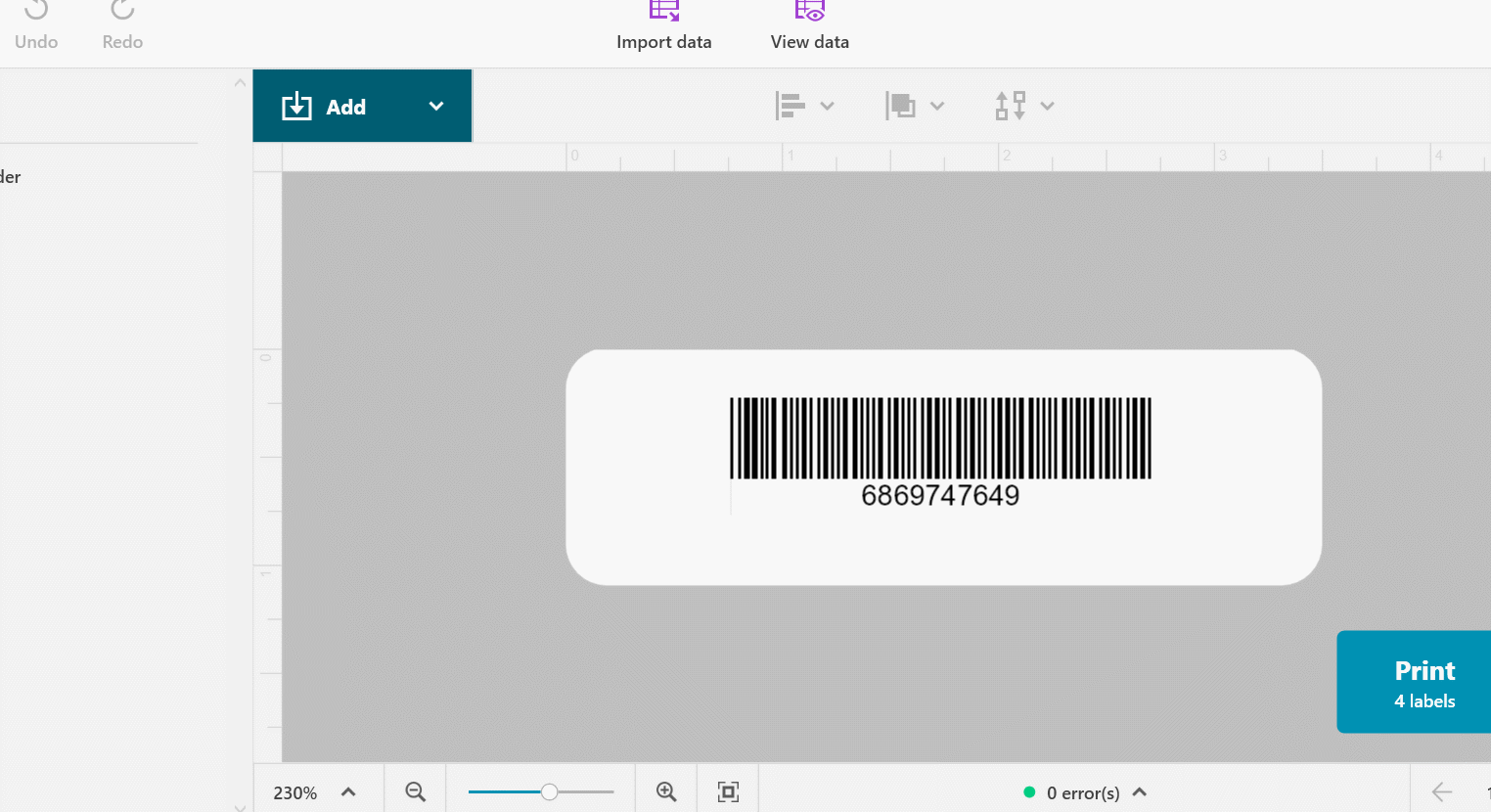1491x812 pixels.
Task: Select the grouping tool icon
Action: [902, 105]
